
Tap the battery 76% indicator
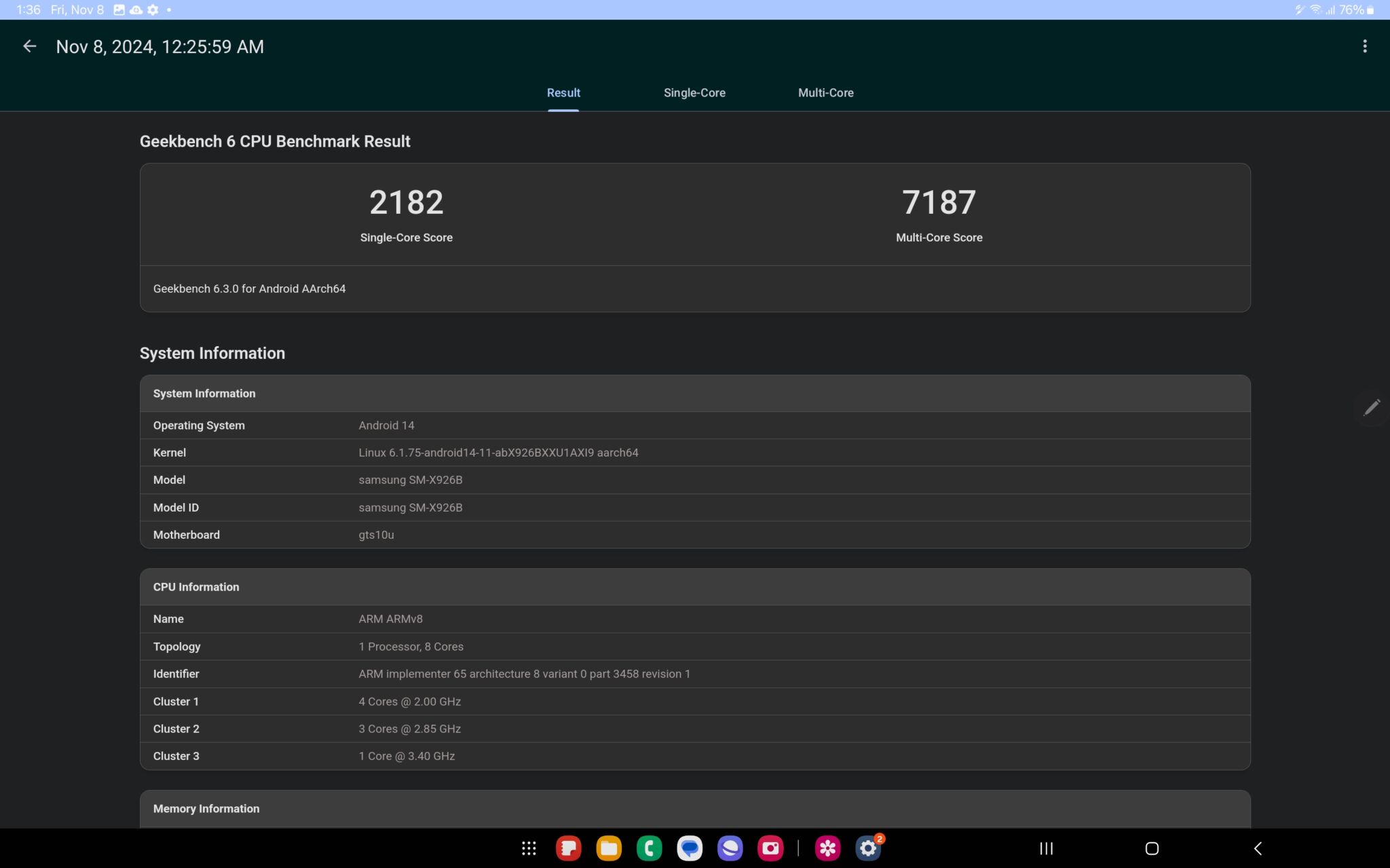[x=1357, y=10]
